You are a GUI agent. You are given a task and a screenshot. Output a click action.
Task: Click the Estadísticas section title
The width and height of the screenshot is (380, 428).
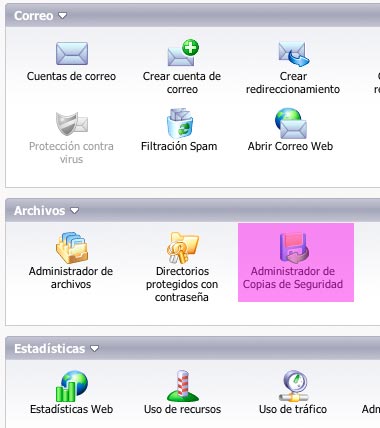[x=50, y=349]
